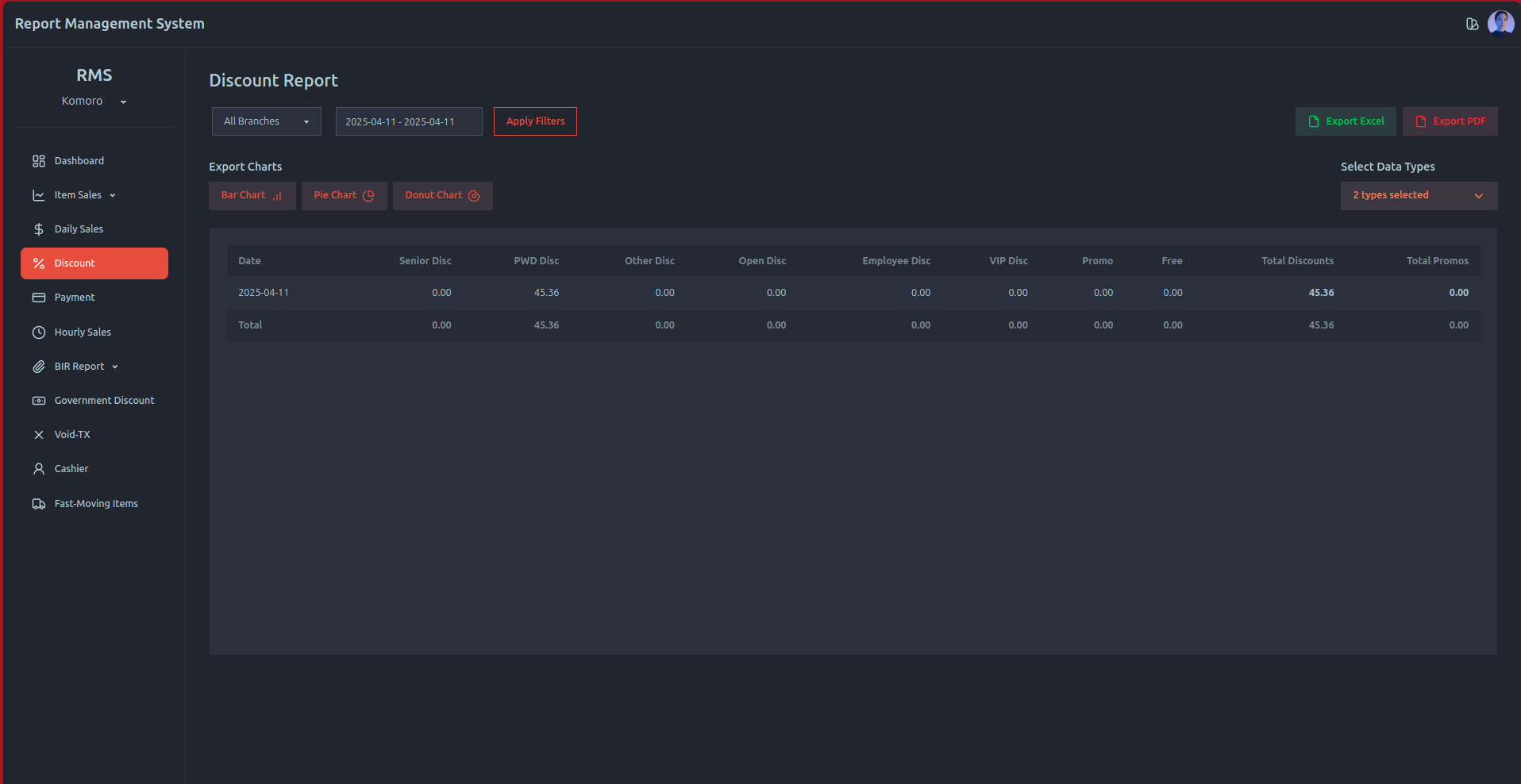Viewport: 1521px width, 784px height.
Task: Click the Daily Sales dollar icon
Action: coord(38,229)
